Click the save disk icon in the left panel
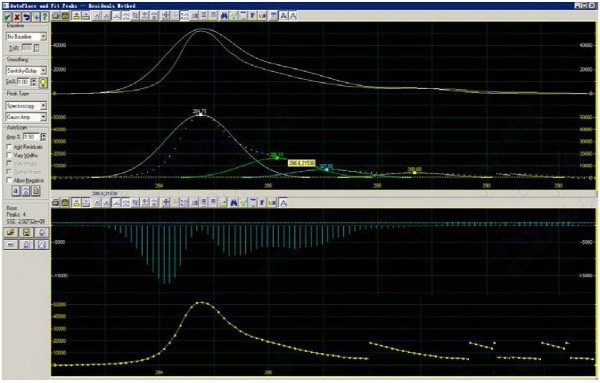 (26, 232)
